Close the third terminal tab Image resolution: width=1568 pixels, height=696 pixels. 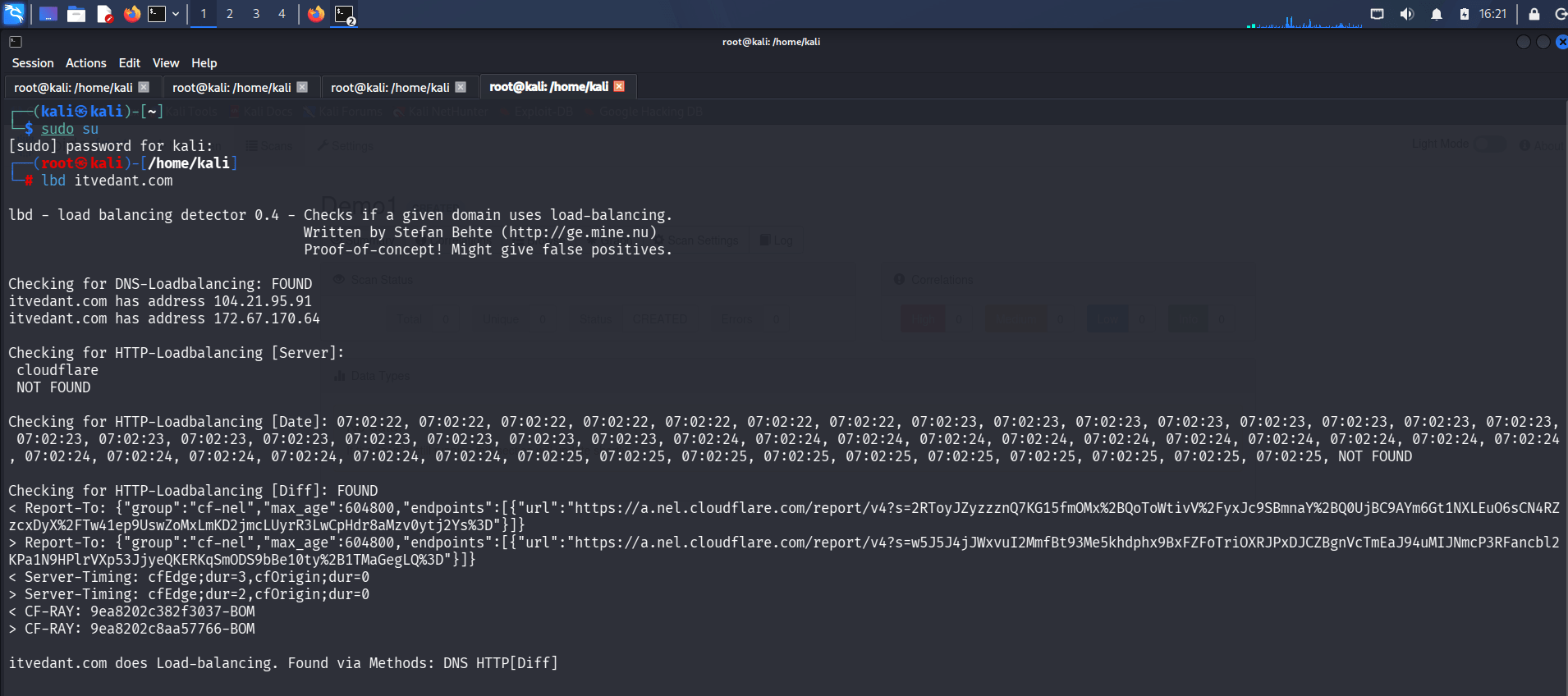coord(461,87)
